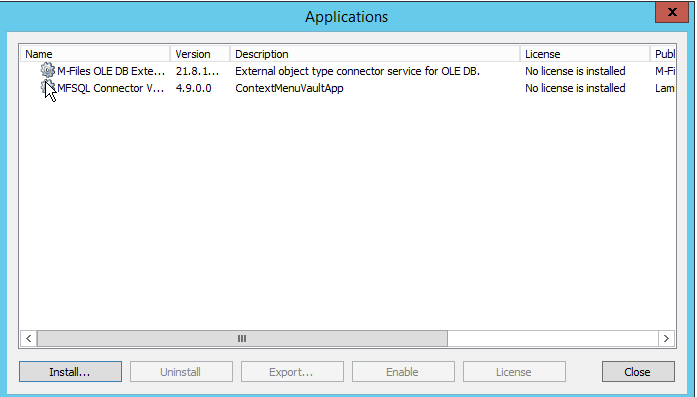This screenshot has width=697, height=397.
Task: Click the Install... button
Action: 70,372
